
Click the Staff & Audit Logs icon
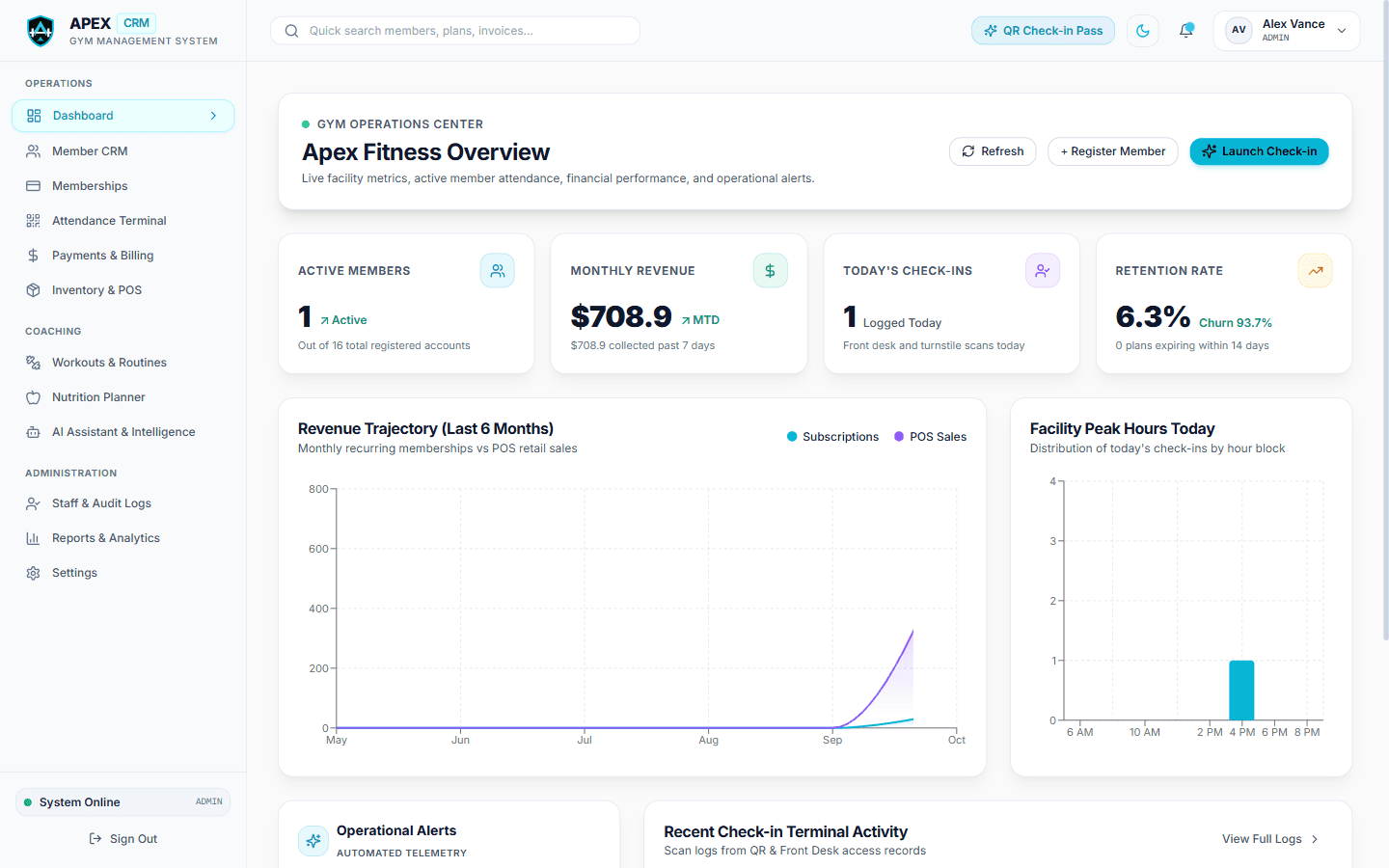33,503
